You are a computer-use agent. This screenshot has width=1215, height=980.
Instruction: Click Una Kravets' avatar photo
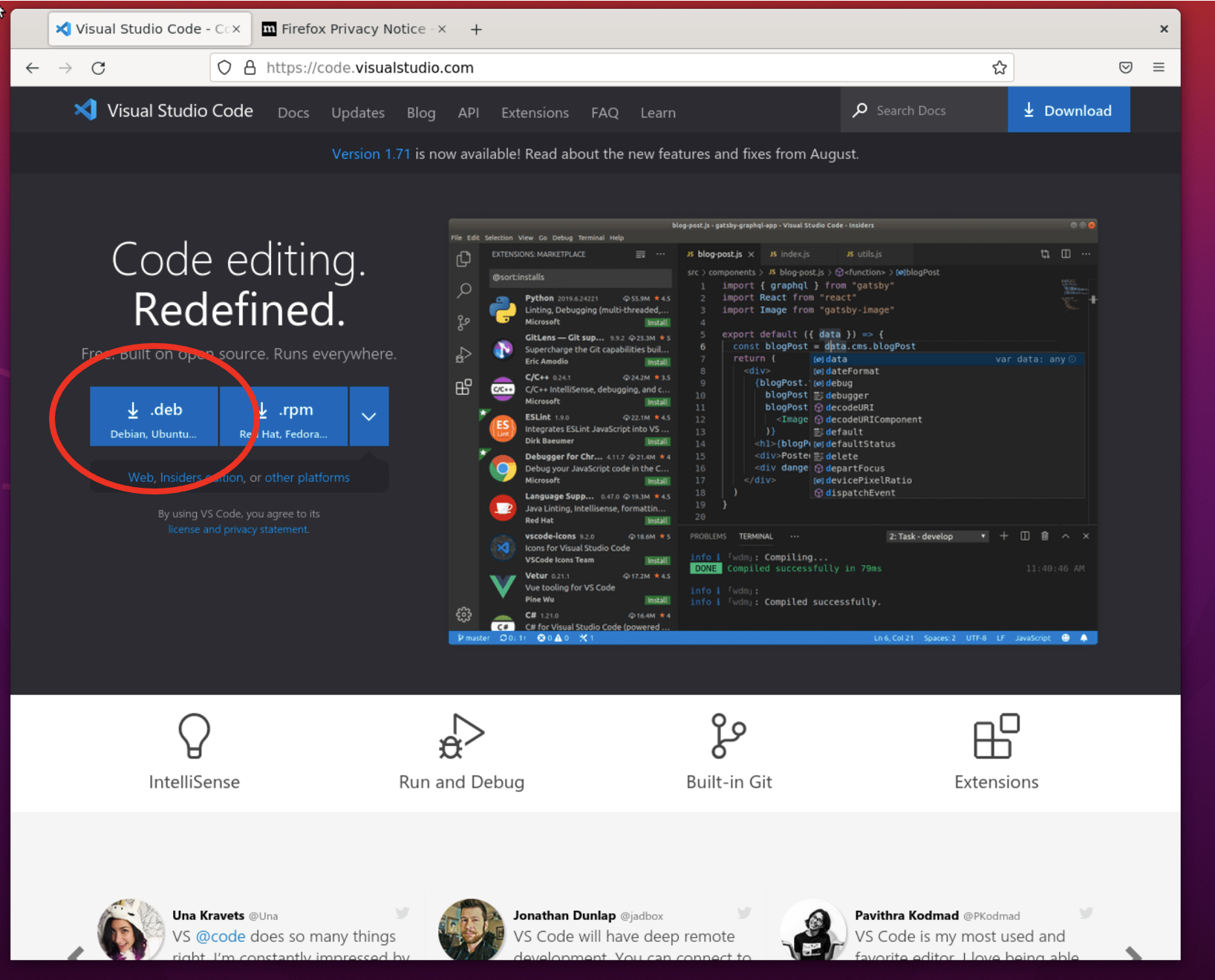tap(131, 930)
